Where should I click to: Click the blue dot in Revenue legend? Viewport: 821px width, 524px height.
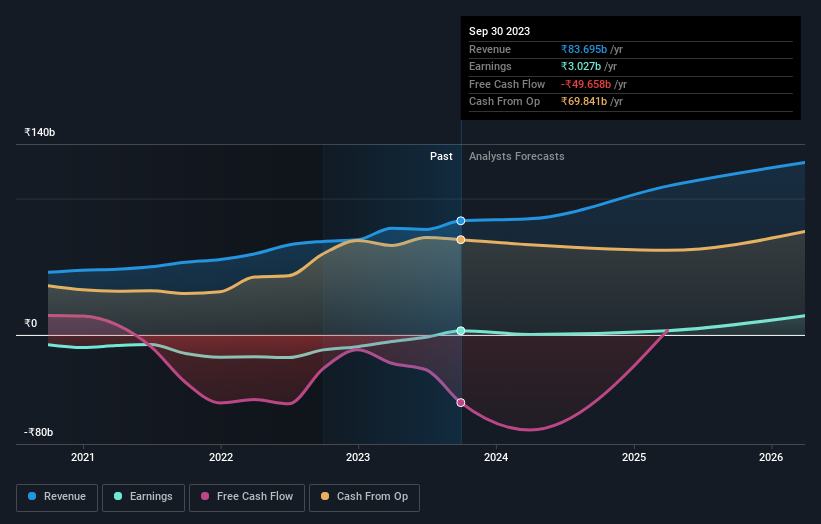[32, 496]
